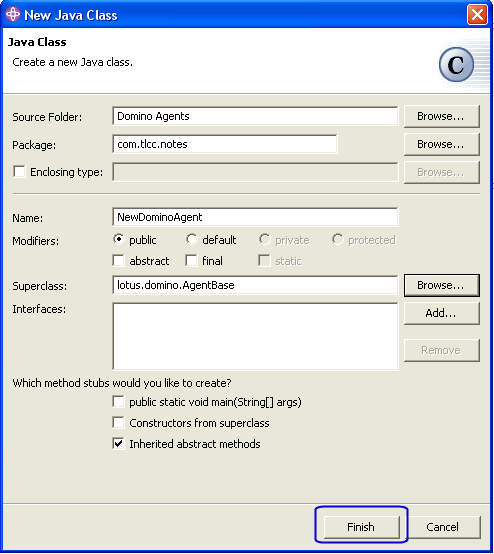Enable public static void main stub
The image size is (494, 554).
coord(118,402)
